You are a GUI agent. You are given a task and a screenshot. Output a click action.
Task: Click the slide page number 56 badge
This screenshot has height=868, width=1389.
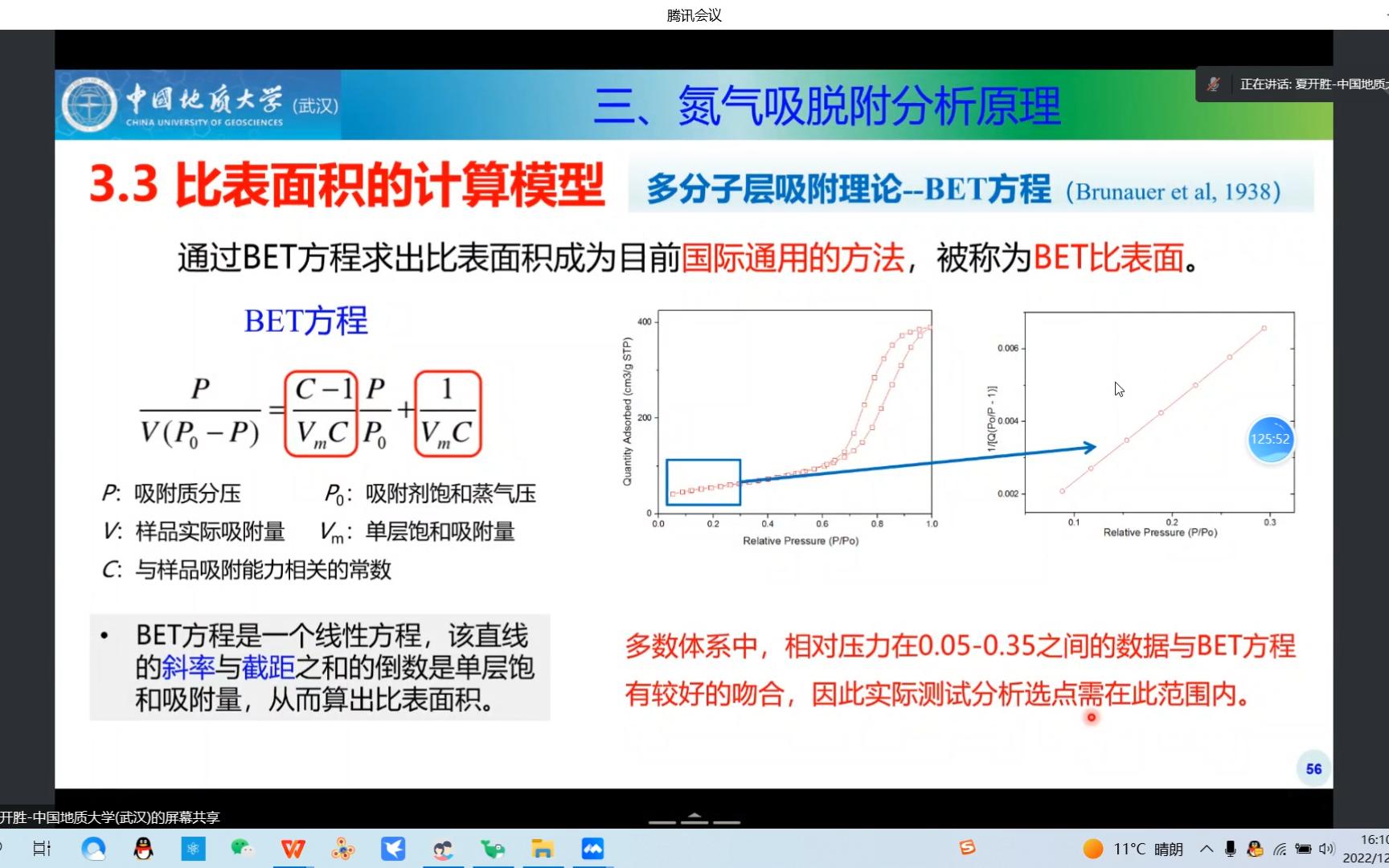pos(1313,769)
